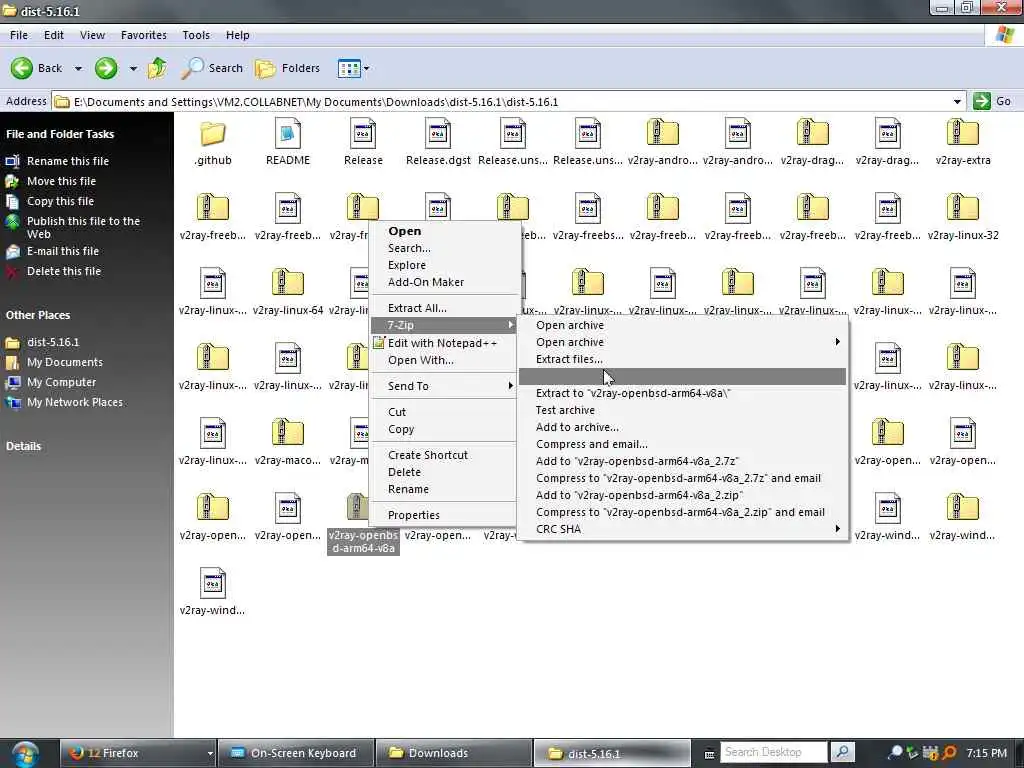Open the Edit menu
The image size is (1024, 768).
54,35
